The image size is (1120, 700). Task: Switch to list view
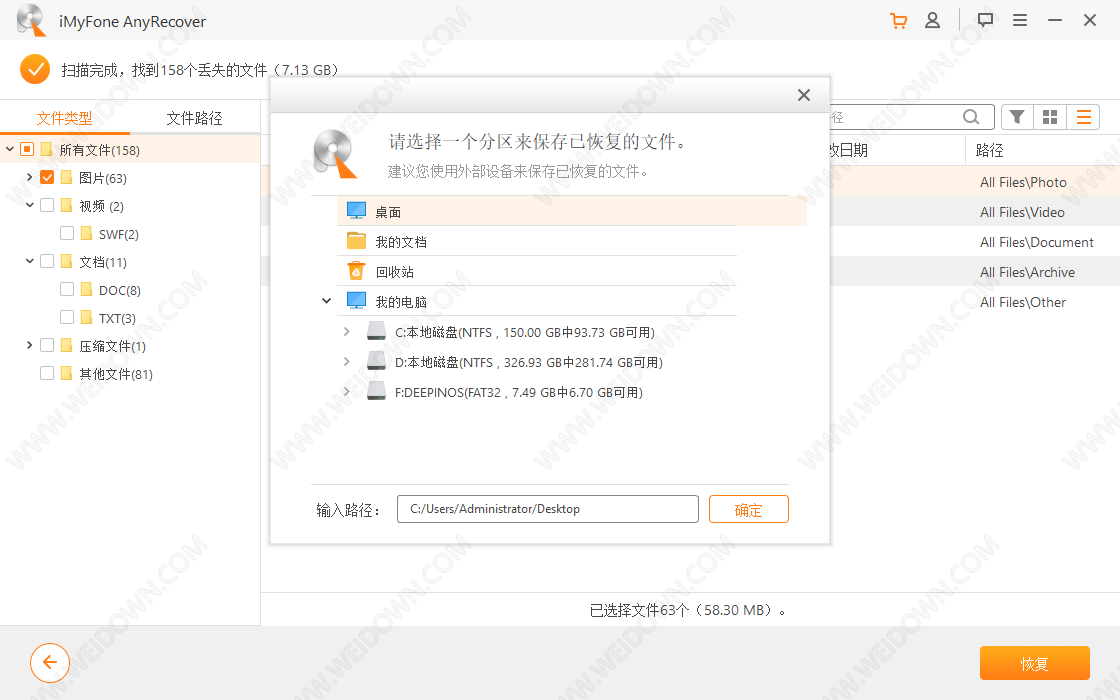tap(1083, 117)
